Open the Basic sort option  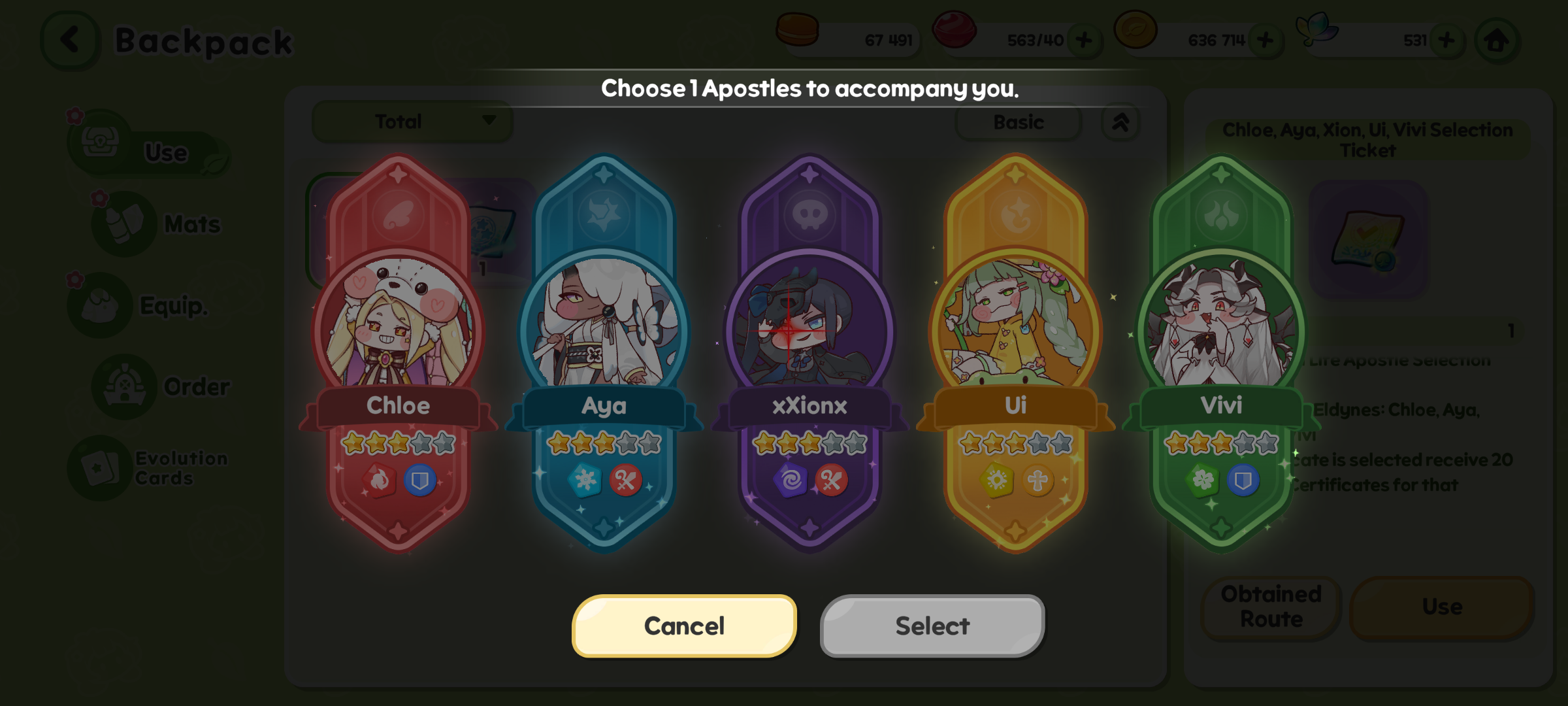tap(1019, 122)
